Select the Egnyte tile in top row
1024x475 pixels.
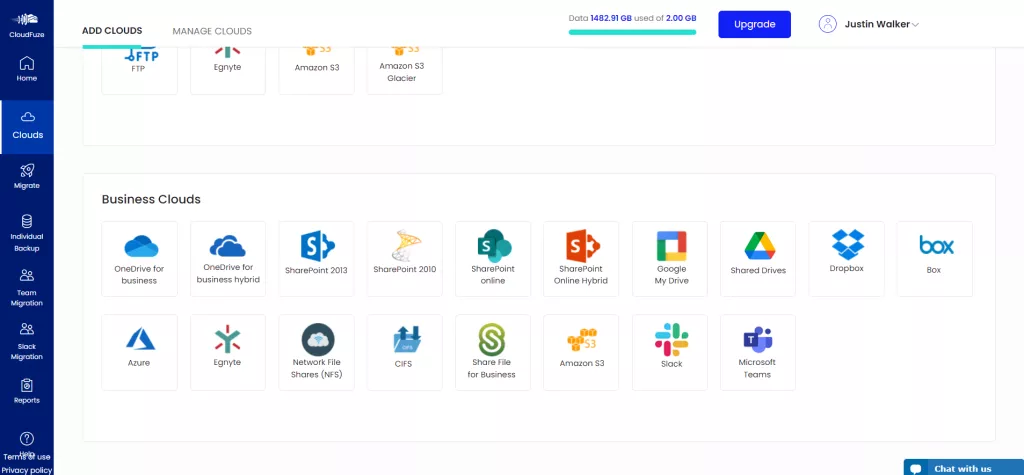coord(228,71)
